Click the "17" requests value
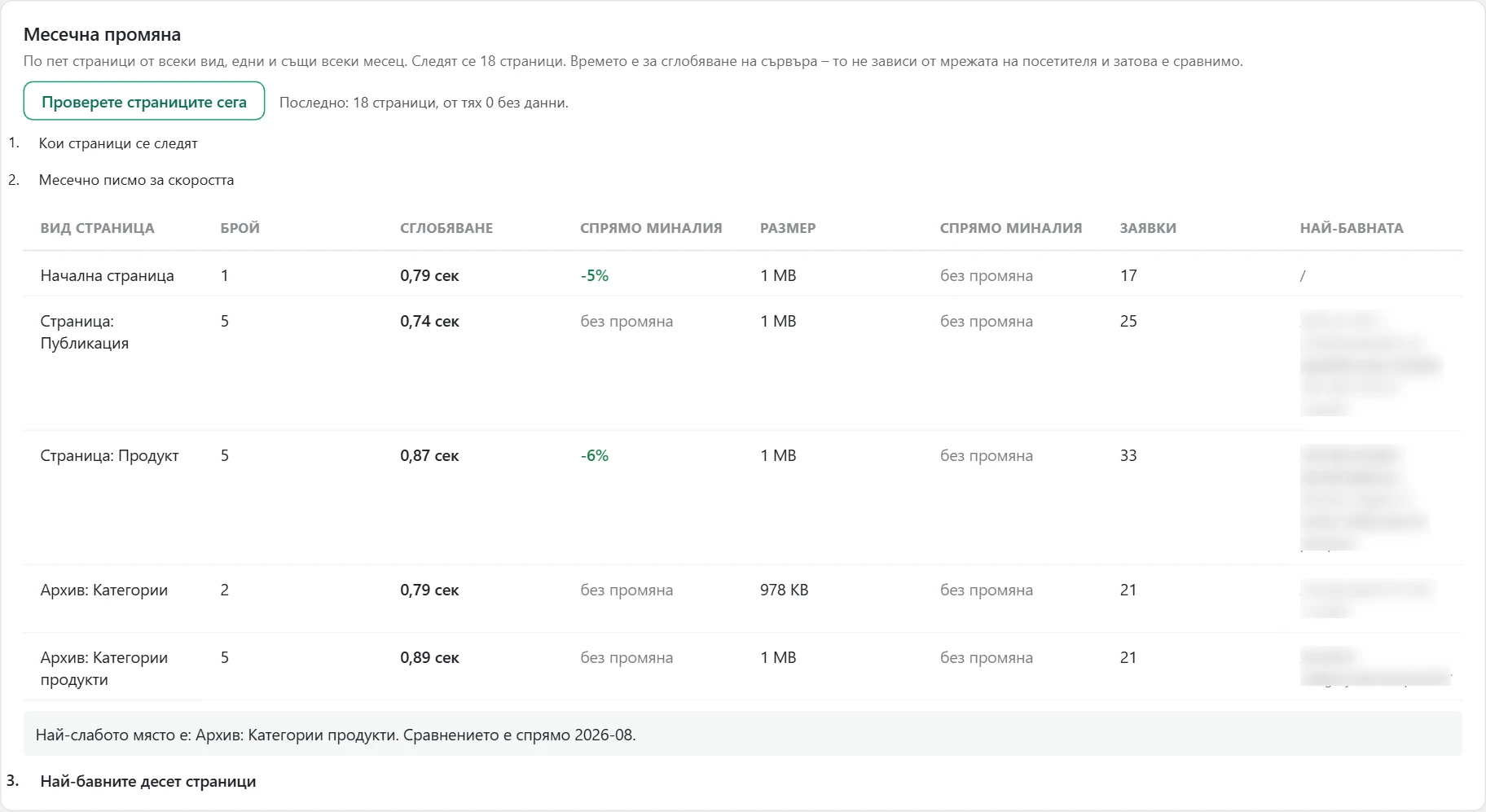 1128,275
